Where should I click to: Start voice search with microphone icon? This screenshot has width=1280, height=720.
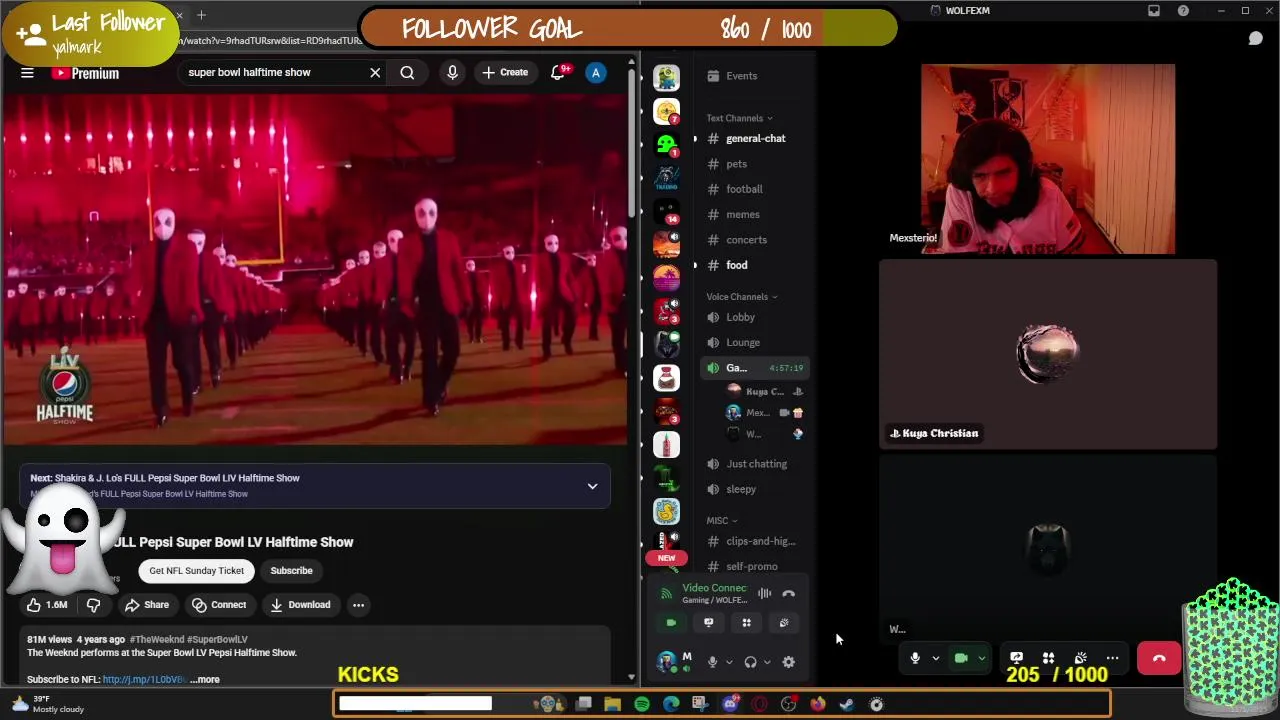pyautogui.click(x=452, y=72)
